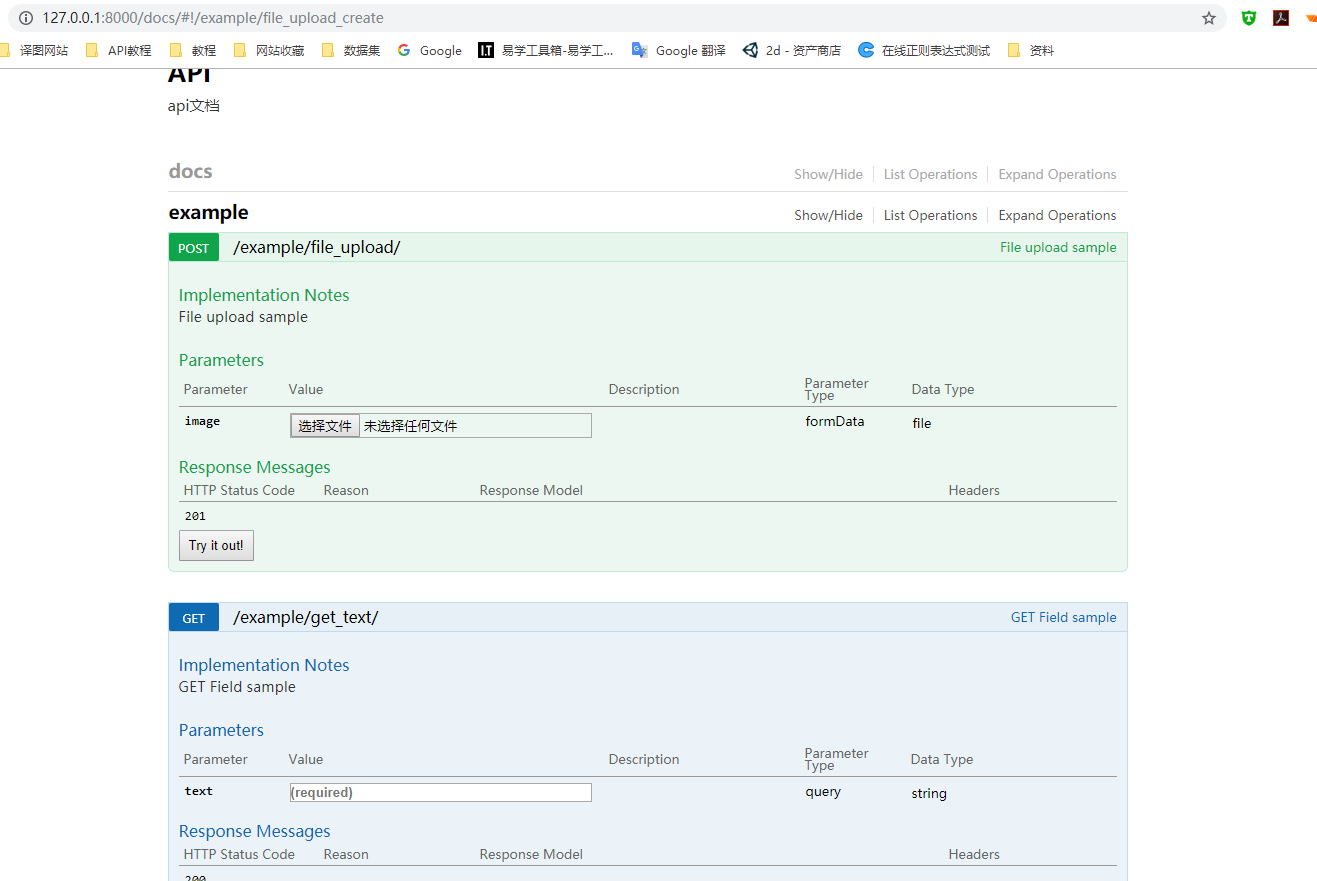The image size is (1317, 881).
Task: Click the file data type value
Action: [922, 423]
